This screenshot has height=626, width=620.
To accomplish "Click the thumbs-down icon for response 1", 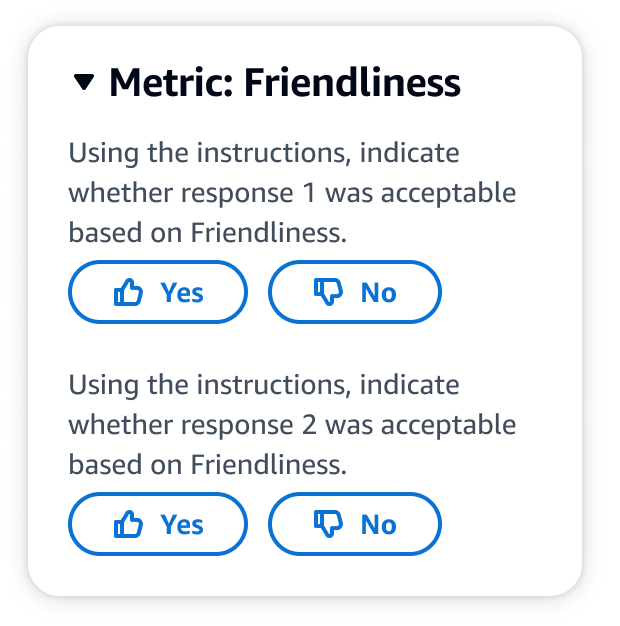I will coord(329,293).
